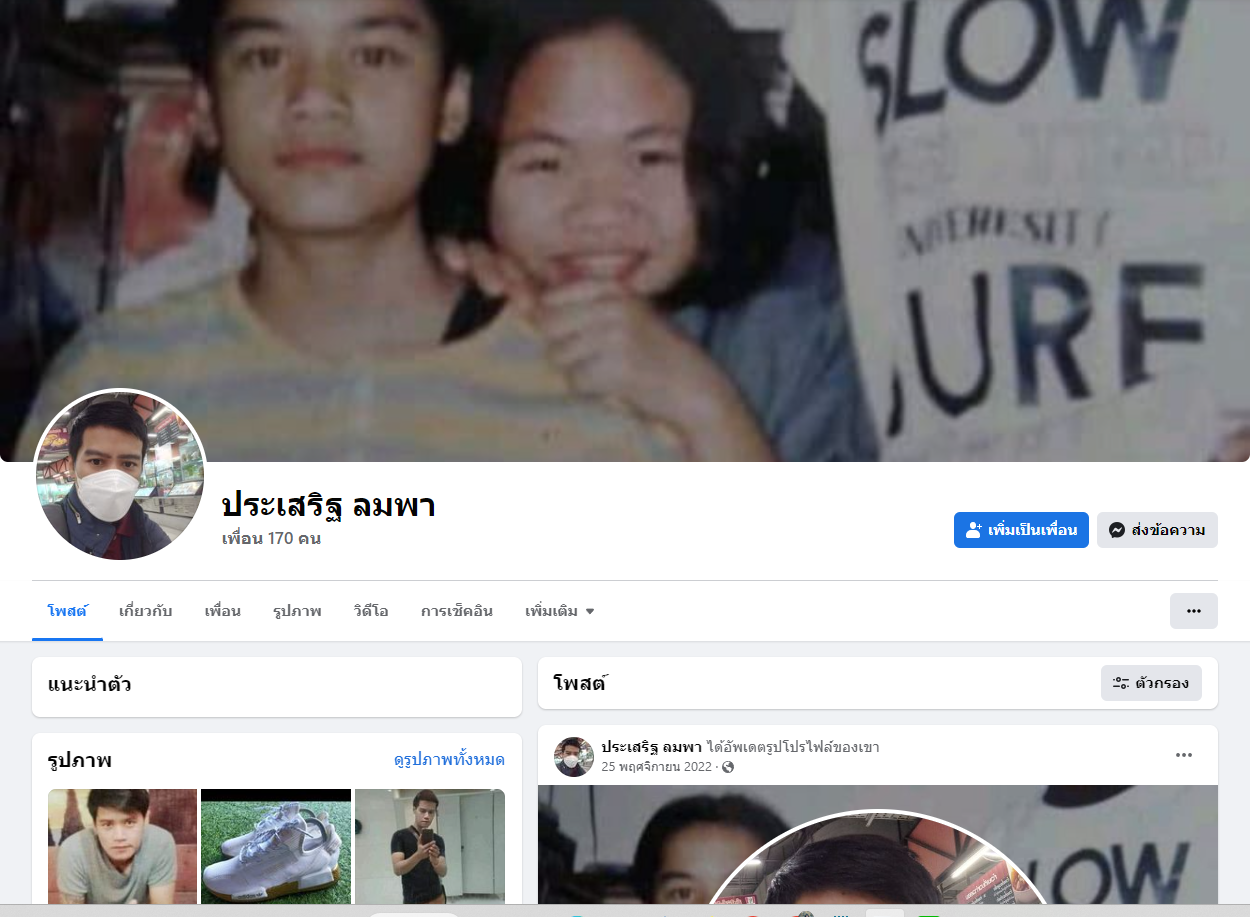The height and width of the screenshot is (917, 1250).
Task: Open the วิดีโอ tab
Action: click(x=371, y=611)
